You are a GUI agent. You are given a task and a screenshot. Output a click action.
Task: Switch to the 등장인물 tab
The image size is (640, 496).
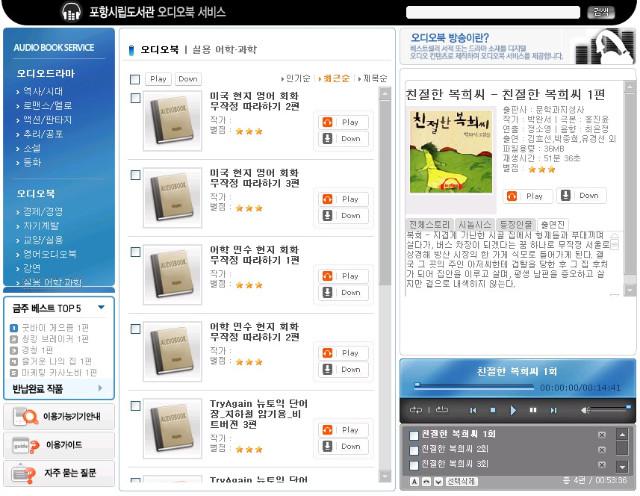pyautogui.click(x=516, y=225)
